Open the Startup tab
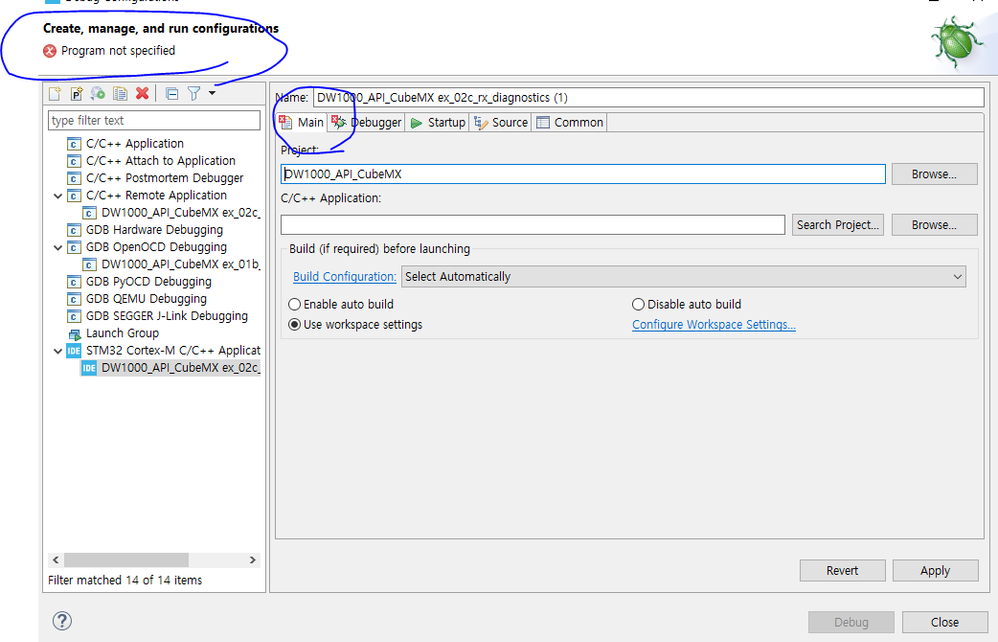The width and height of the screenshot is (998, 642). click(x=438, y=122)
